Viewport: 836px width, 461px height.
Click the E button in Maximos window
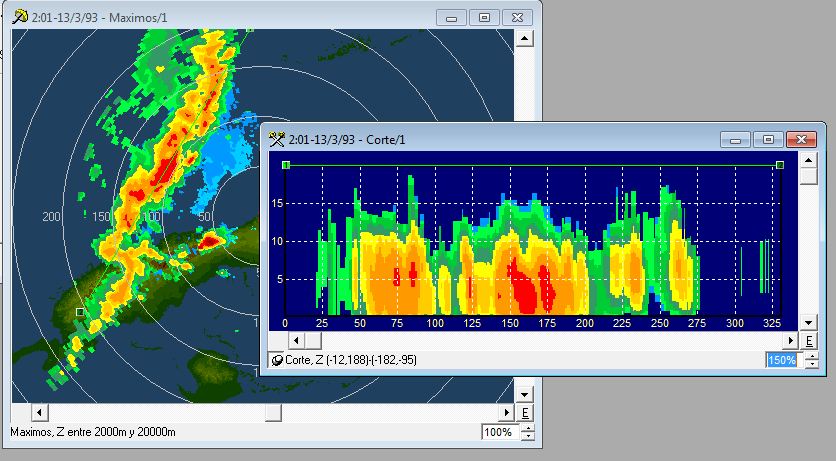(525, 413)
